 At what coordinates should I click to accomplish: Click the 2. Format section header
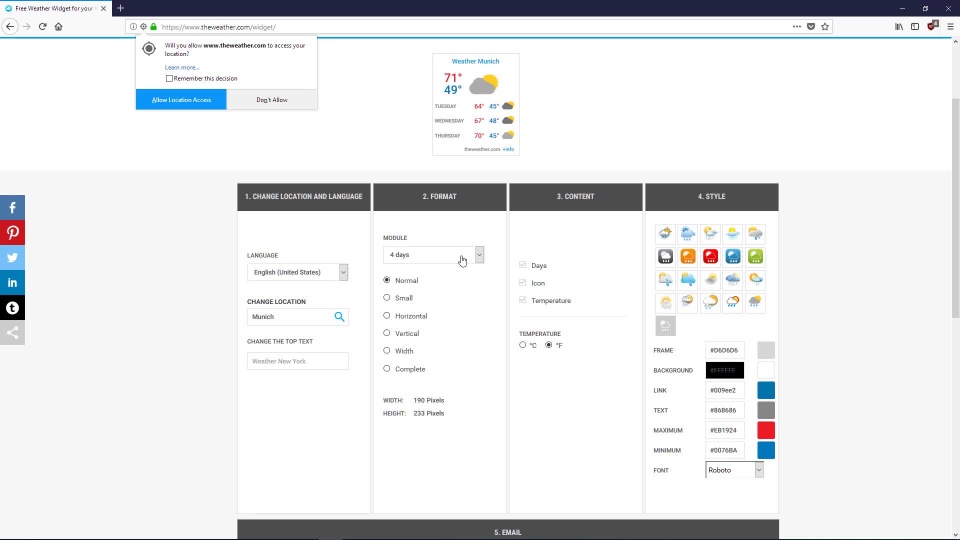click(x=440, y=197)
